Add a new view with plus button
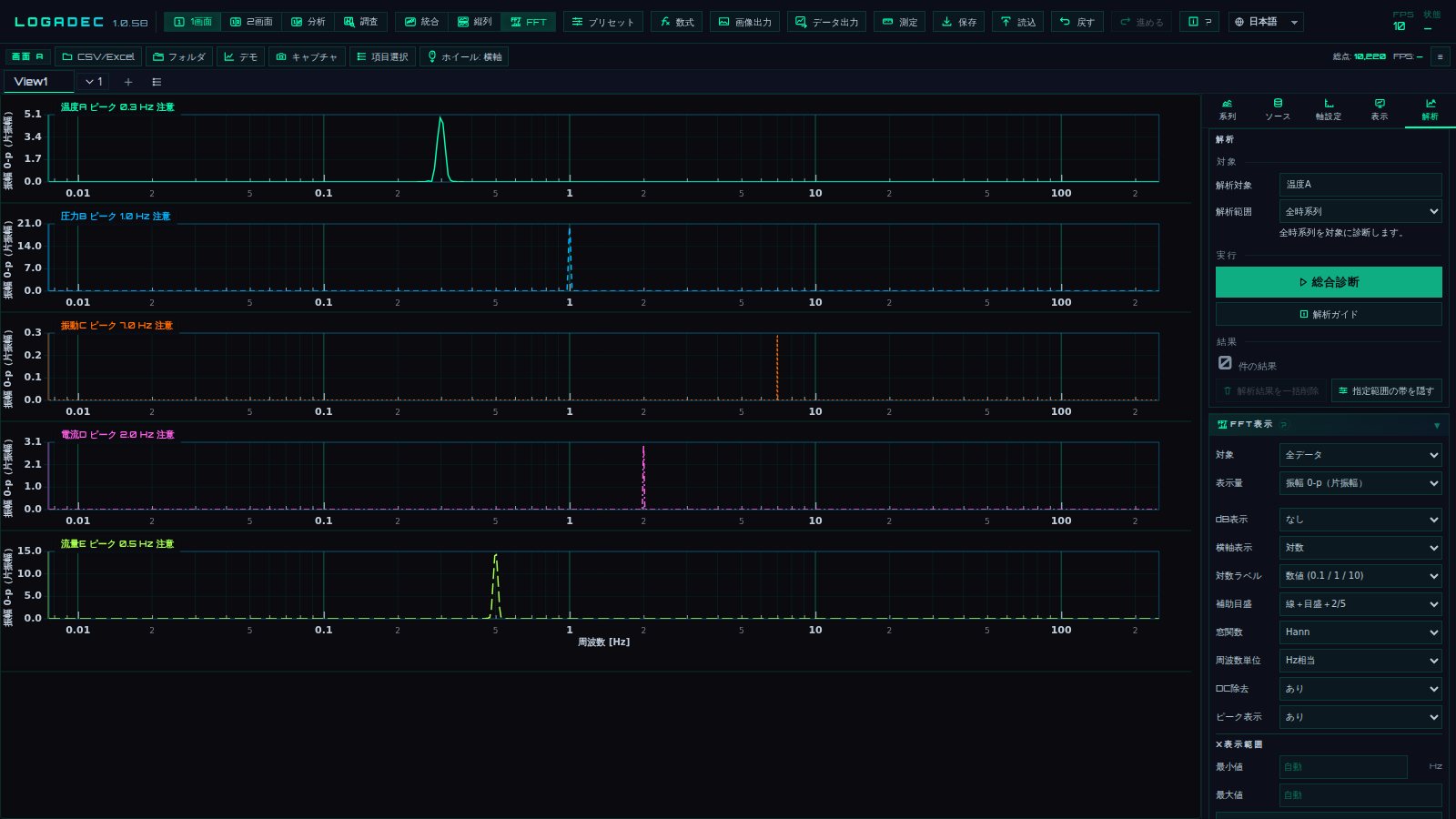This screenshot has height=819, width=1456. click(128, 82)
